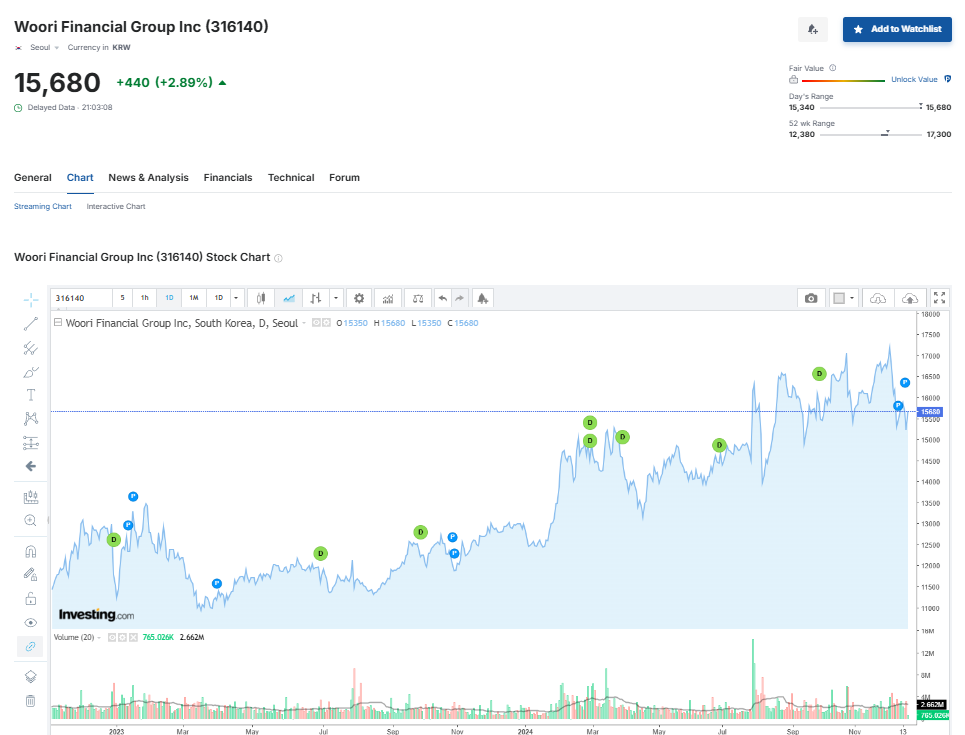Click the create alert bell button
The height and width of the screenshot is (735, 965).
[812, 29]
